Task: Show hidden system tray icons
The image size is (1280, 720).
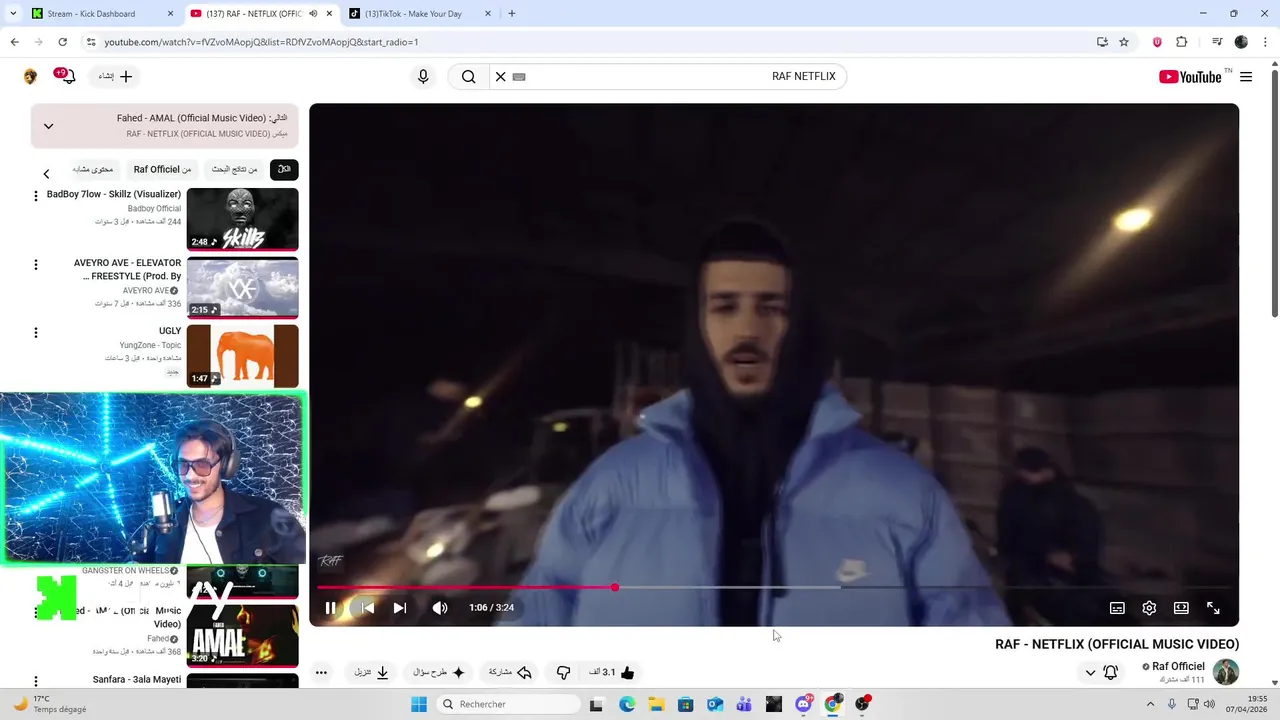Action: pos(1150,704)
